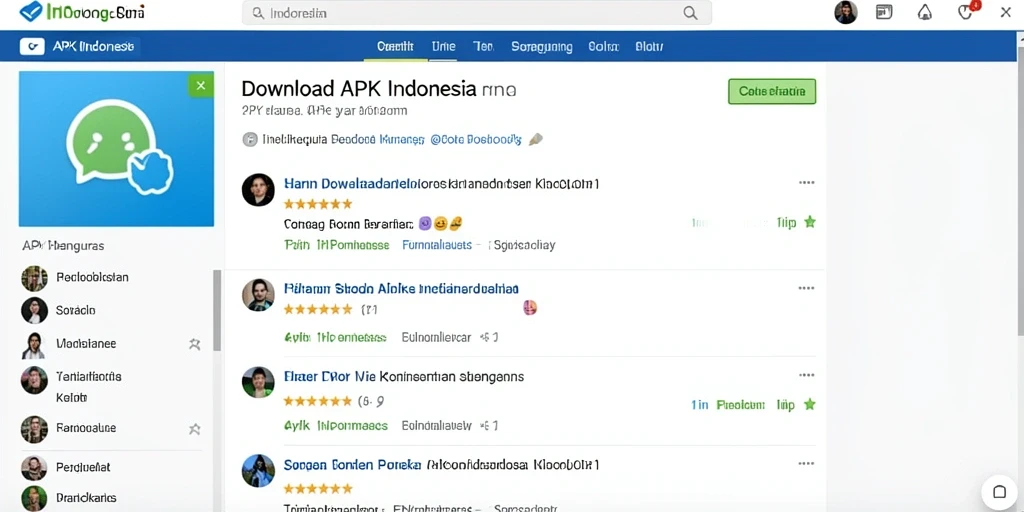Open Elraer DRor Nie review title
The width and height of the screenshot is (1024, 512).
(404, 376)
